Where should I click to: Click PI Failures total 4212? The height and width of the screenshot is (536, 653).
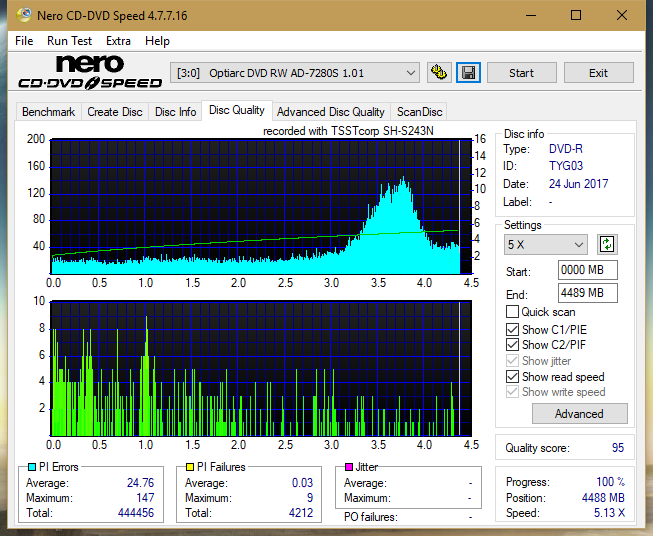[301, 512]
